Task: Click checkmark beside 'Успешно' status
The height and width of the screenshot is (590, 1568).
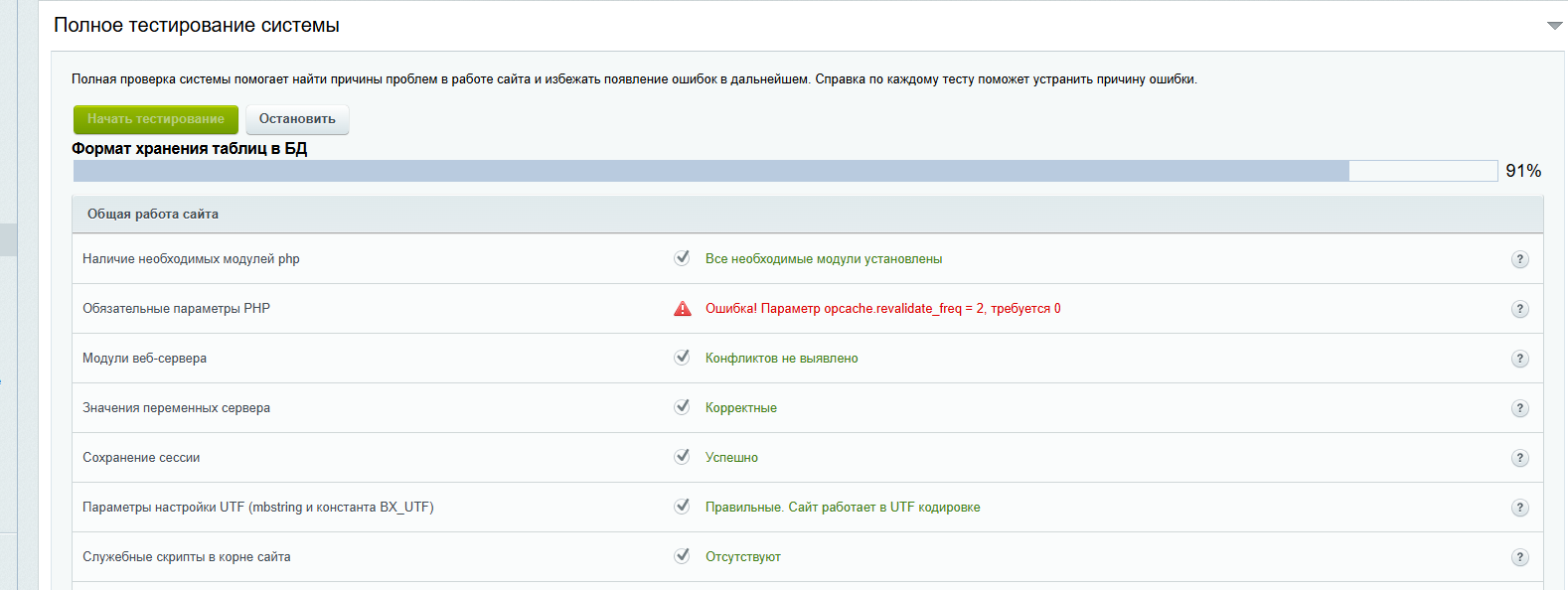Action: tap(682, 457)
